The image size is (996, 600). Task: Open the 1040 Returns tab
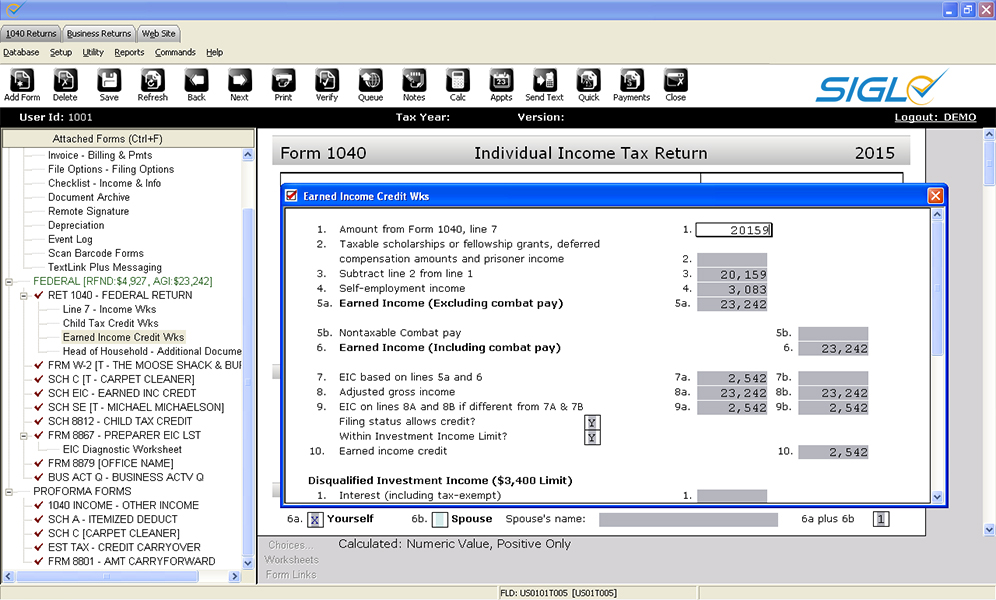click(30, 34)
